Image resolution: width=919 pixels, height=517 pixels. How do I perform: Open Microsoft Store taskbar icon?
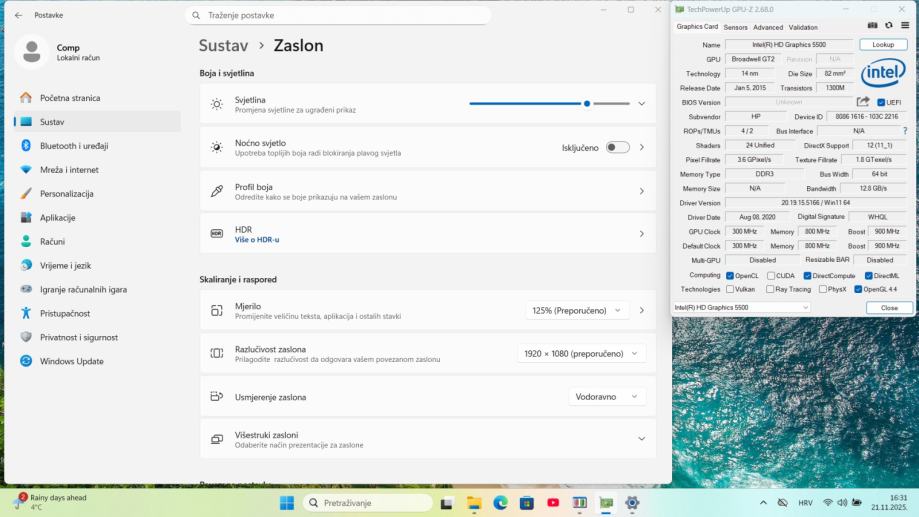tap(526, 503)
